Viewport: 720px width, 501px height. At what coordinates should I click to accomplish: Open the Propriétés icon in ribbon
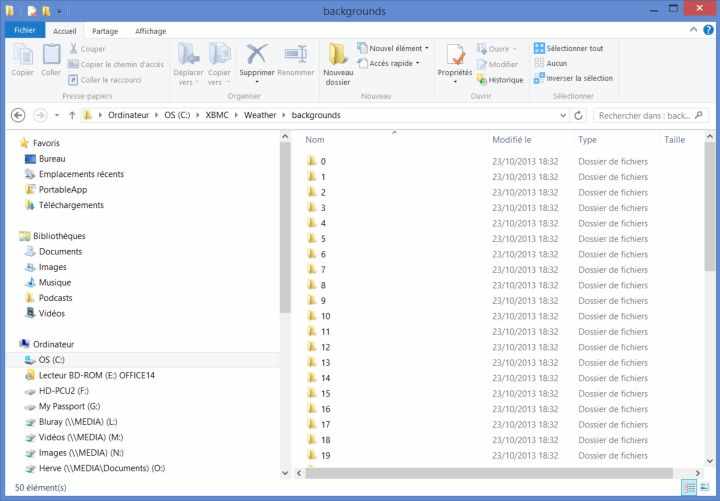tap(455, 58)
